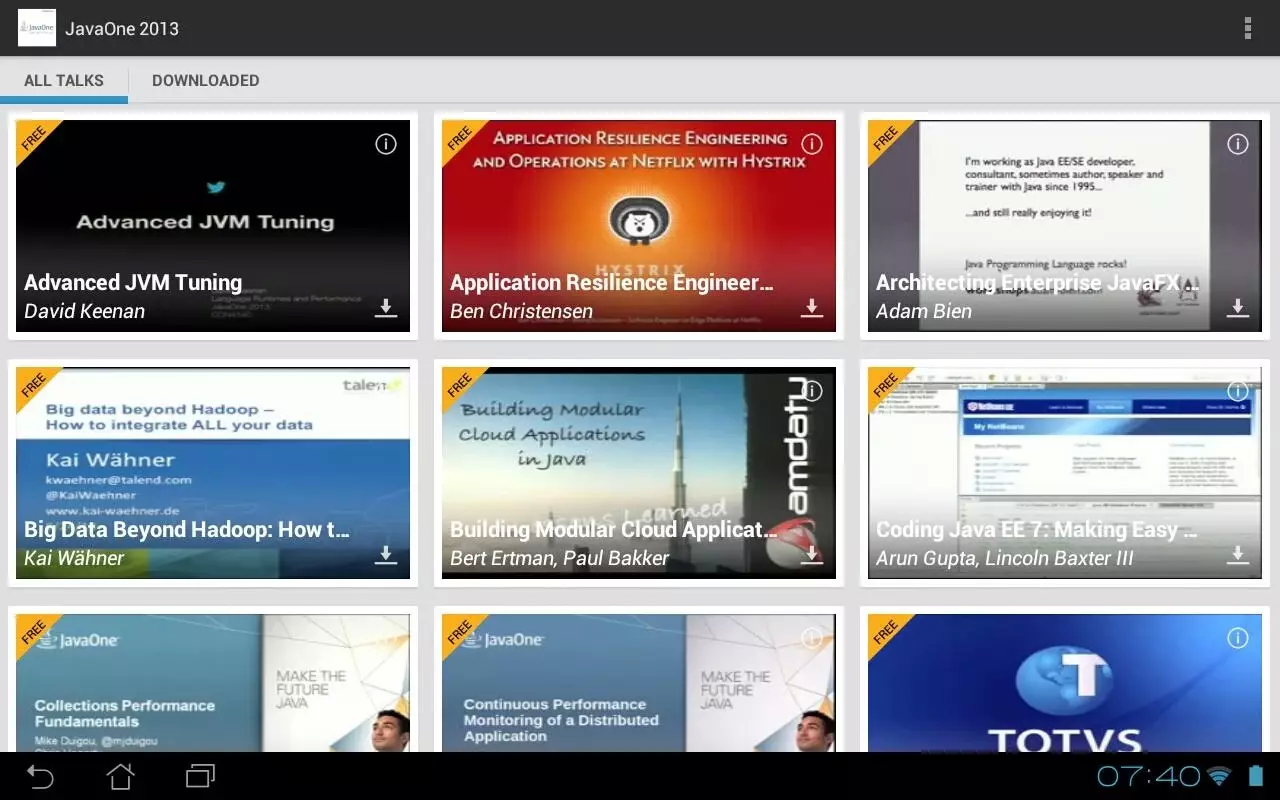
Task: Download the Ben Christensen talk
Action: tap(812, 308)
